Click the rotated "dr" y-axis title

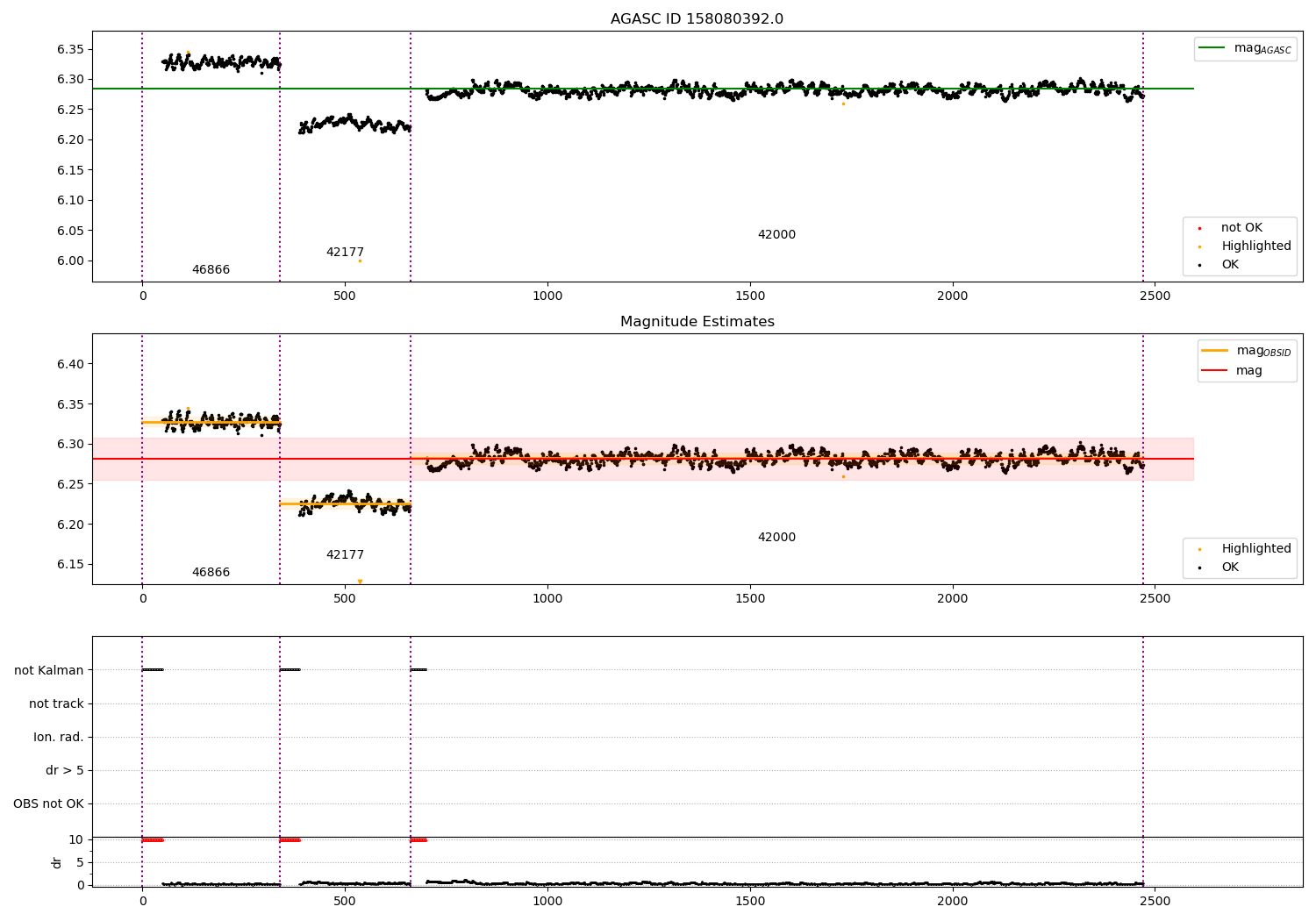coord(57,862)
